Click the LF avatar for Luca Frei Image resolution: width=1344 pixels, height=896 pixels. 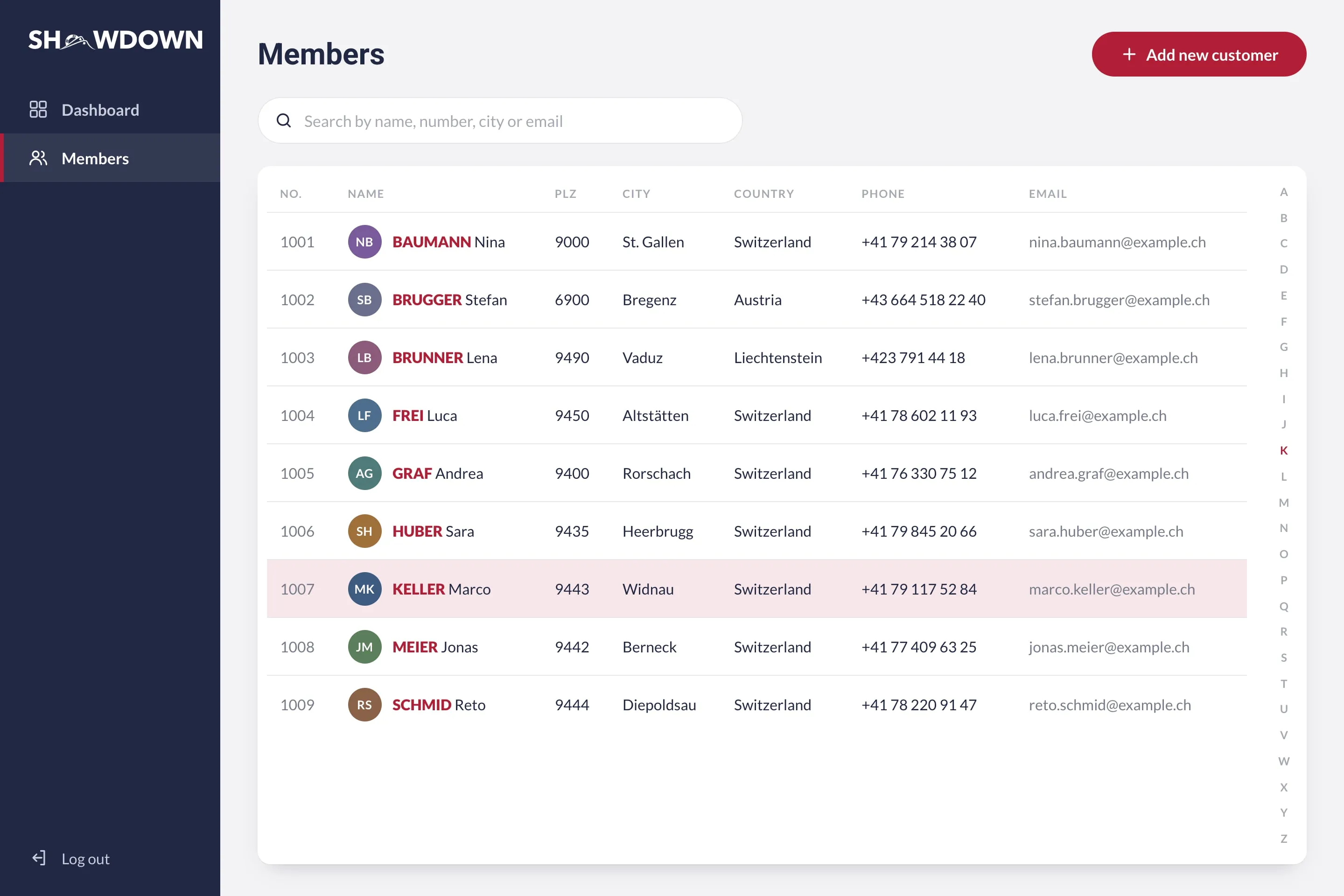364,415
